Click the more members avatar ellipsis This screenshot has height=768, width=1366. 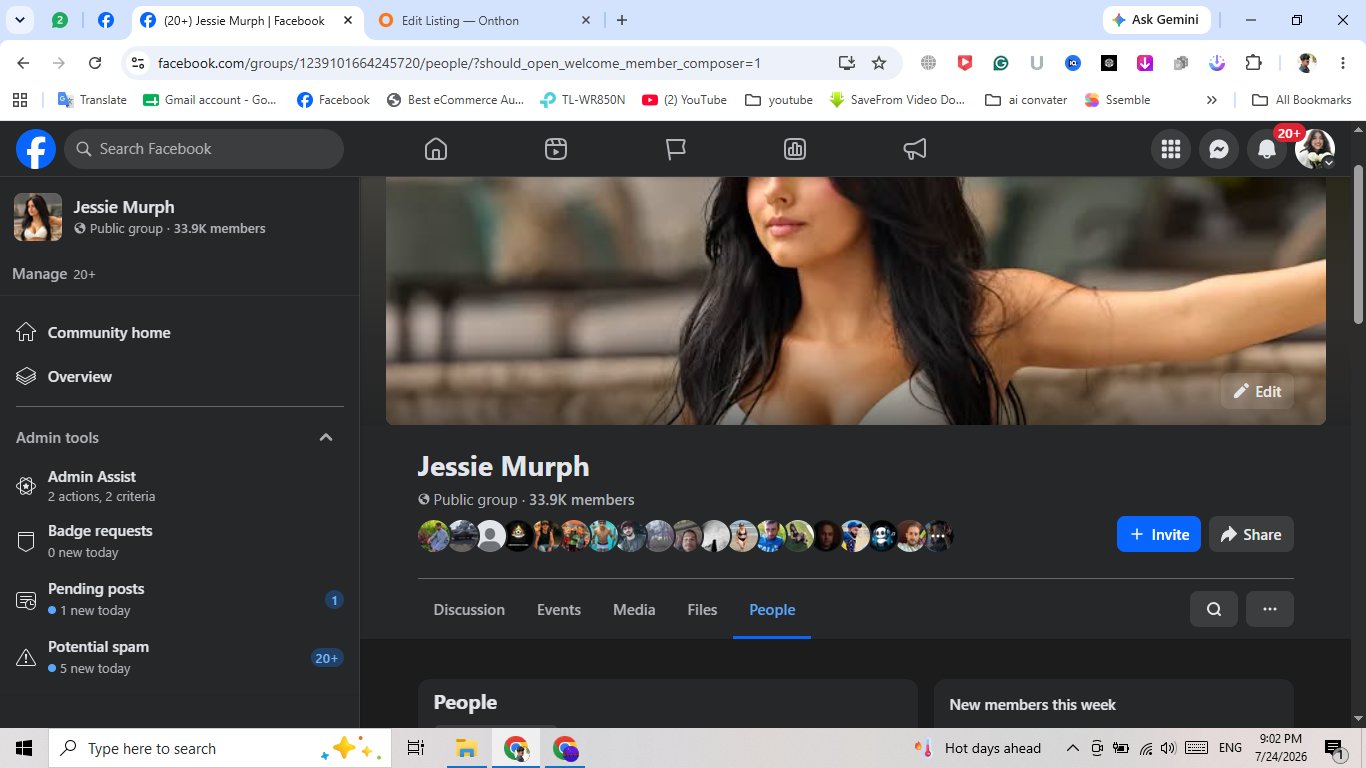[938, 536]
